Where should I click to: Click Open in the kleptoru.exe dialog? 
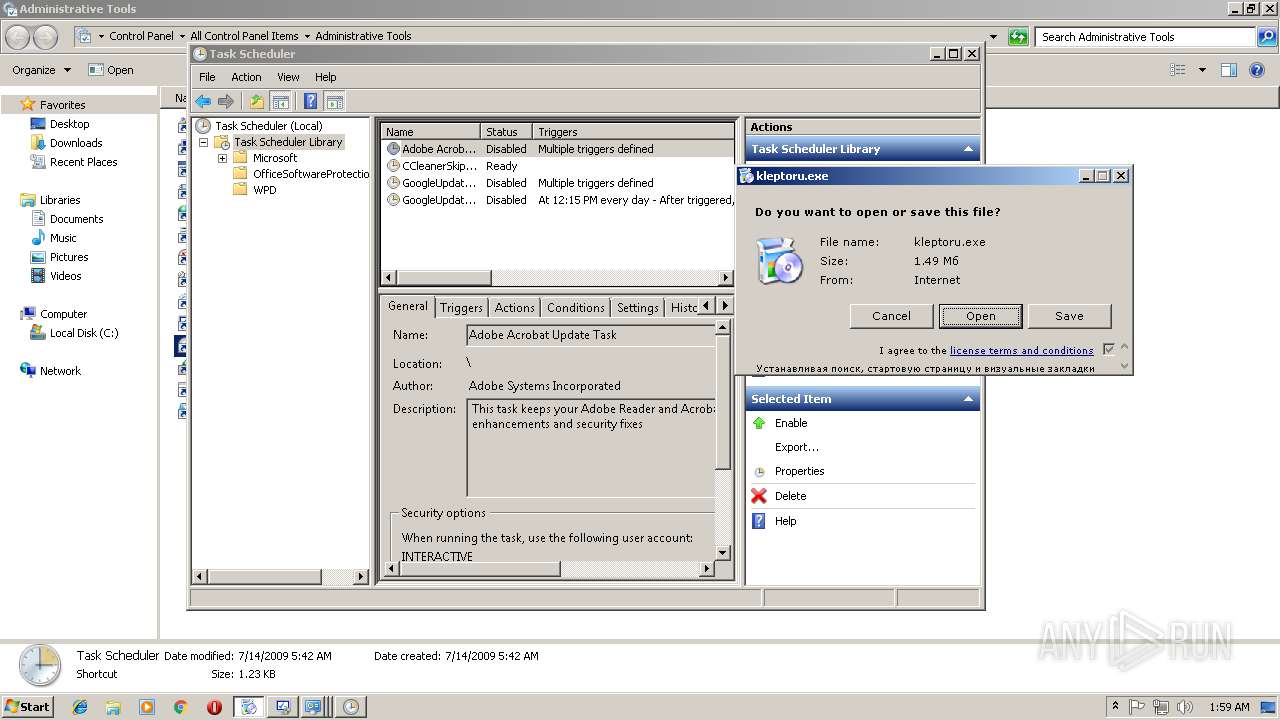980,316
